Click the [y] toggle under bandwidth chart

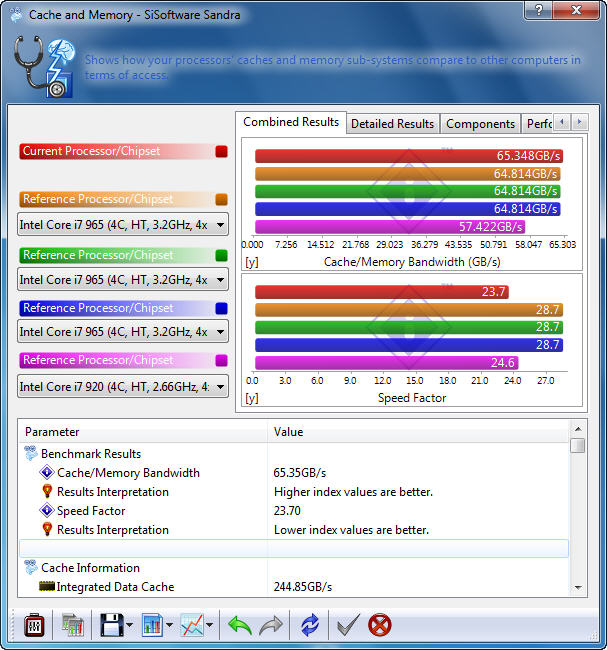pyautogui.click(x=252, y=262)
